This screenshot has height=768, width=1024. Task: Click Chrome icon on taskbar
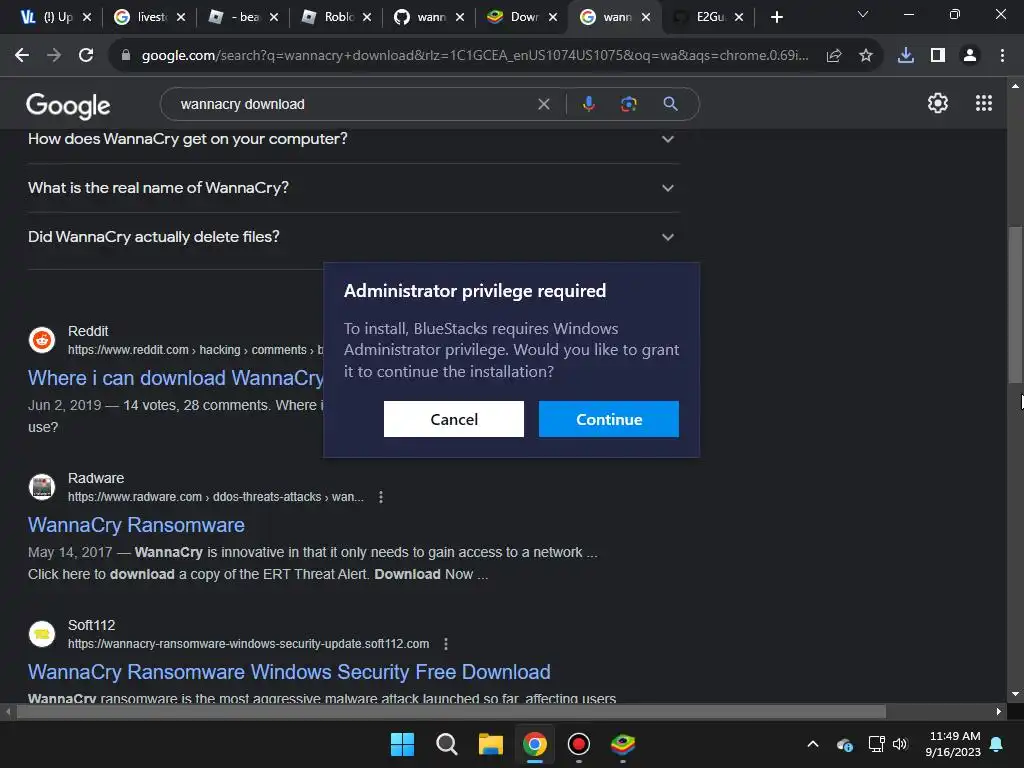[x=535, y=744]
